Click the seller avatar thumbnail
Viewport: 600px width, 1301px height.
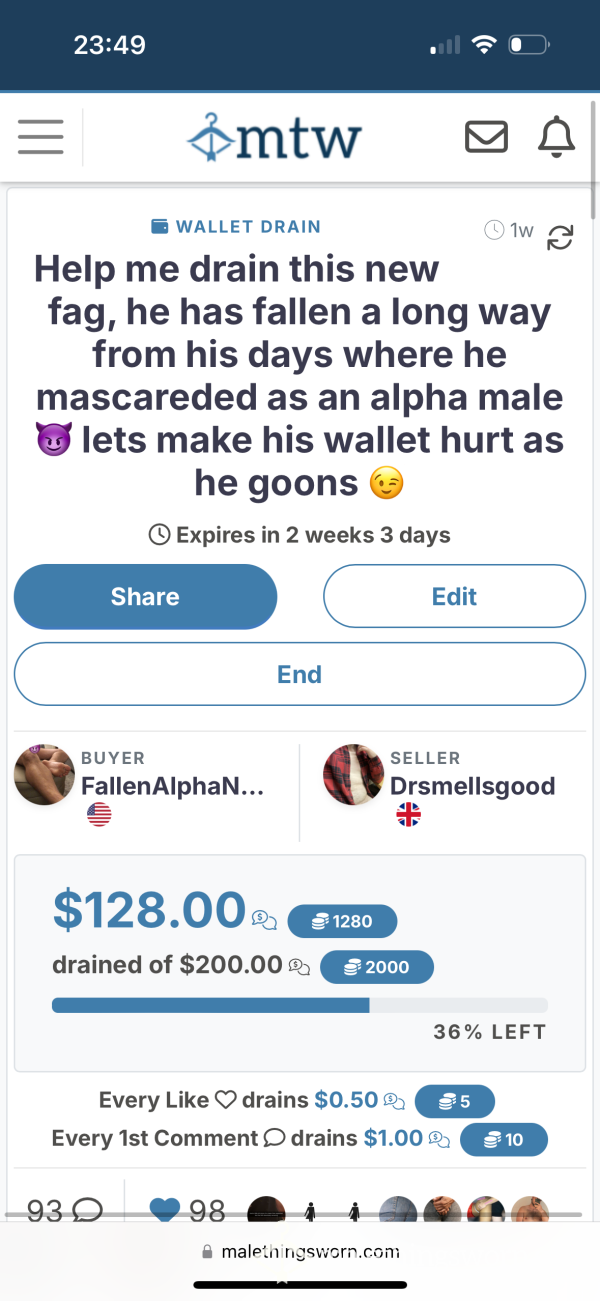(x=354, y=775)
